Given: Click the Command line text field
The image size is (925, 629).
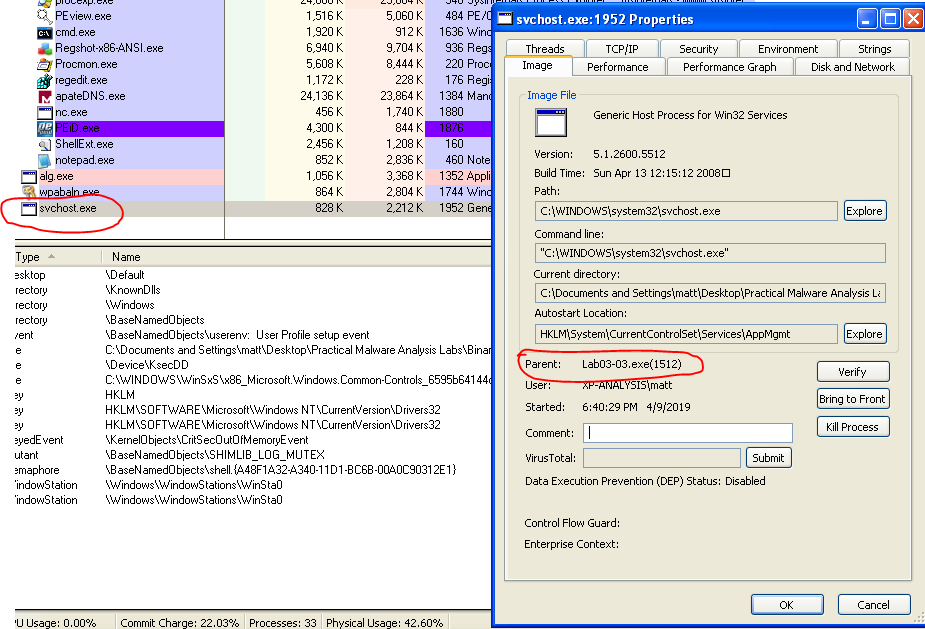Looking at the screenshot, I should coord(710,253).
